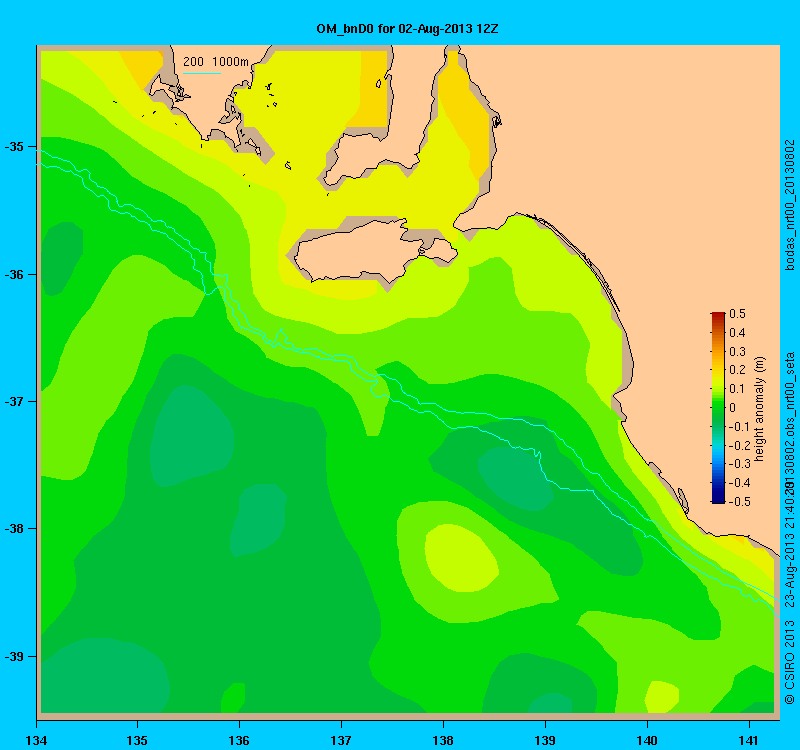800x750 pixels.
Task: Click the plot title 'OM_bnD0 for 02-Aug-2013 12Z'
Action: click(407, 29)
